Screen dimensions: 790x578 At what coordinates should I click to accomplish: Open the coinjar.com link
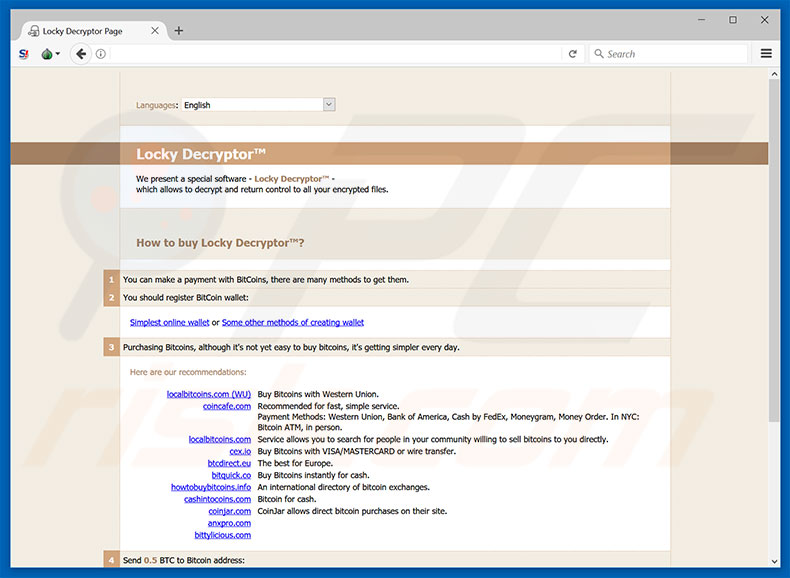pos(230,511)
